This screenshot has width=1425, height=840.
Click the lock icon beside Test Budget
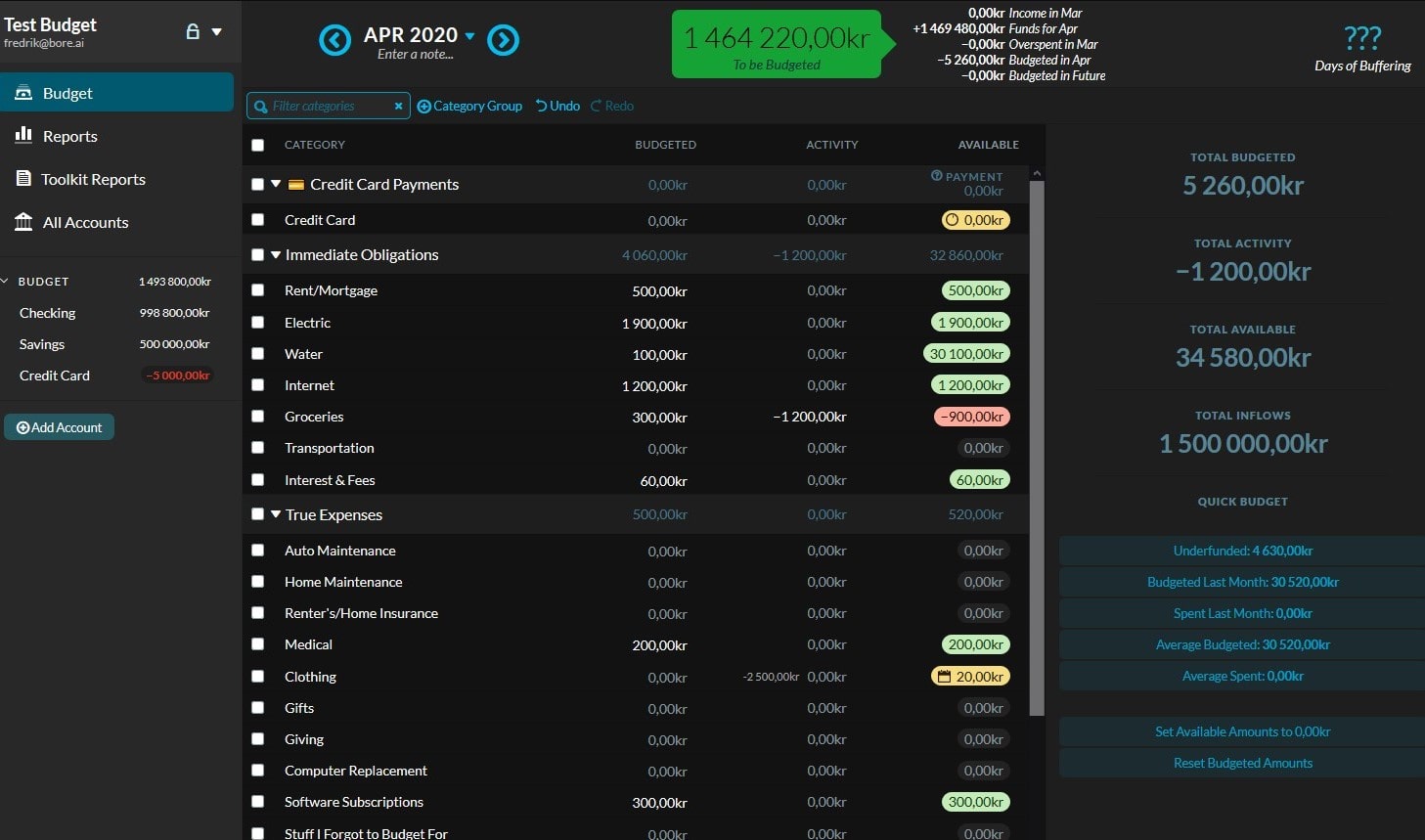tap(193, 31)
